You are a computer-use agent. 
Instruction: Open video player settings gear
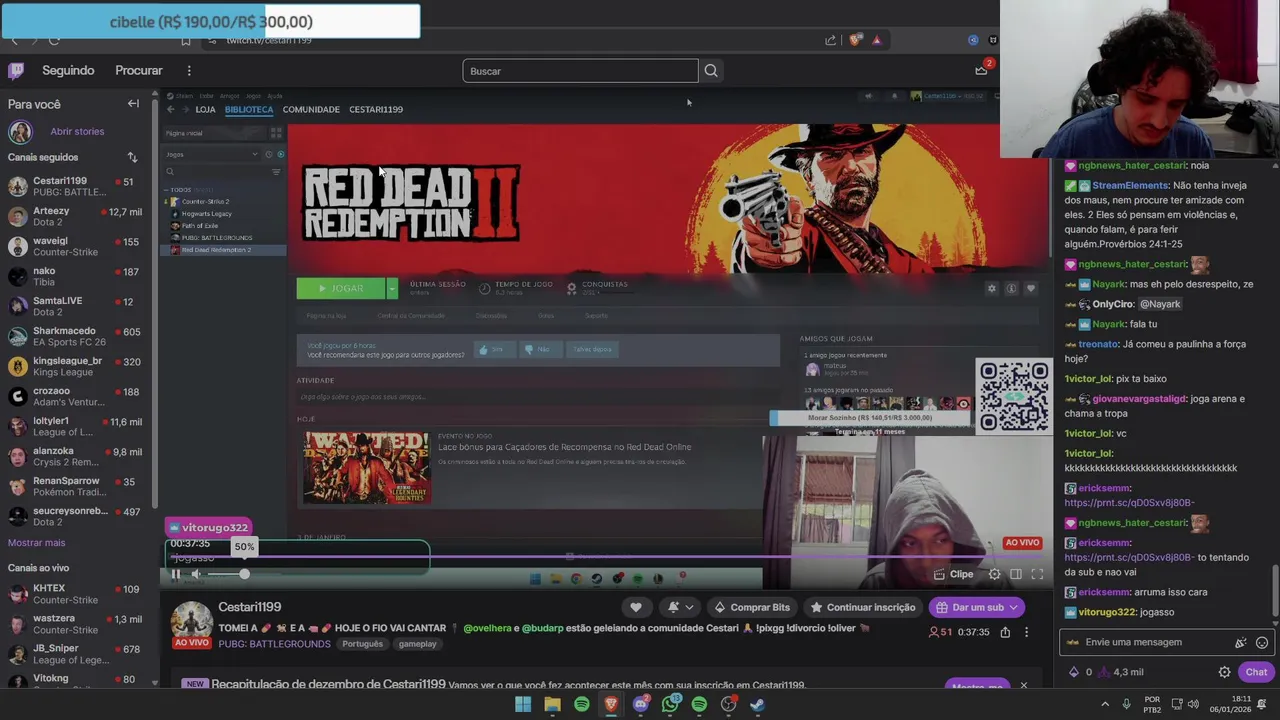(994, 574)
